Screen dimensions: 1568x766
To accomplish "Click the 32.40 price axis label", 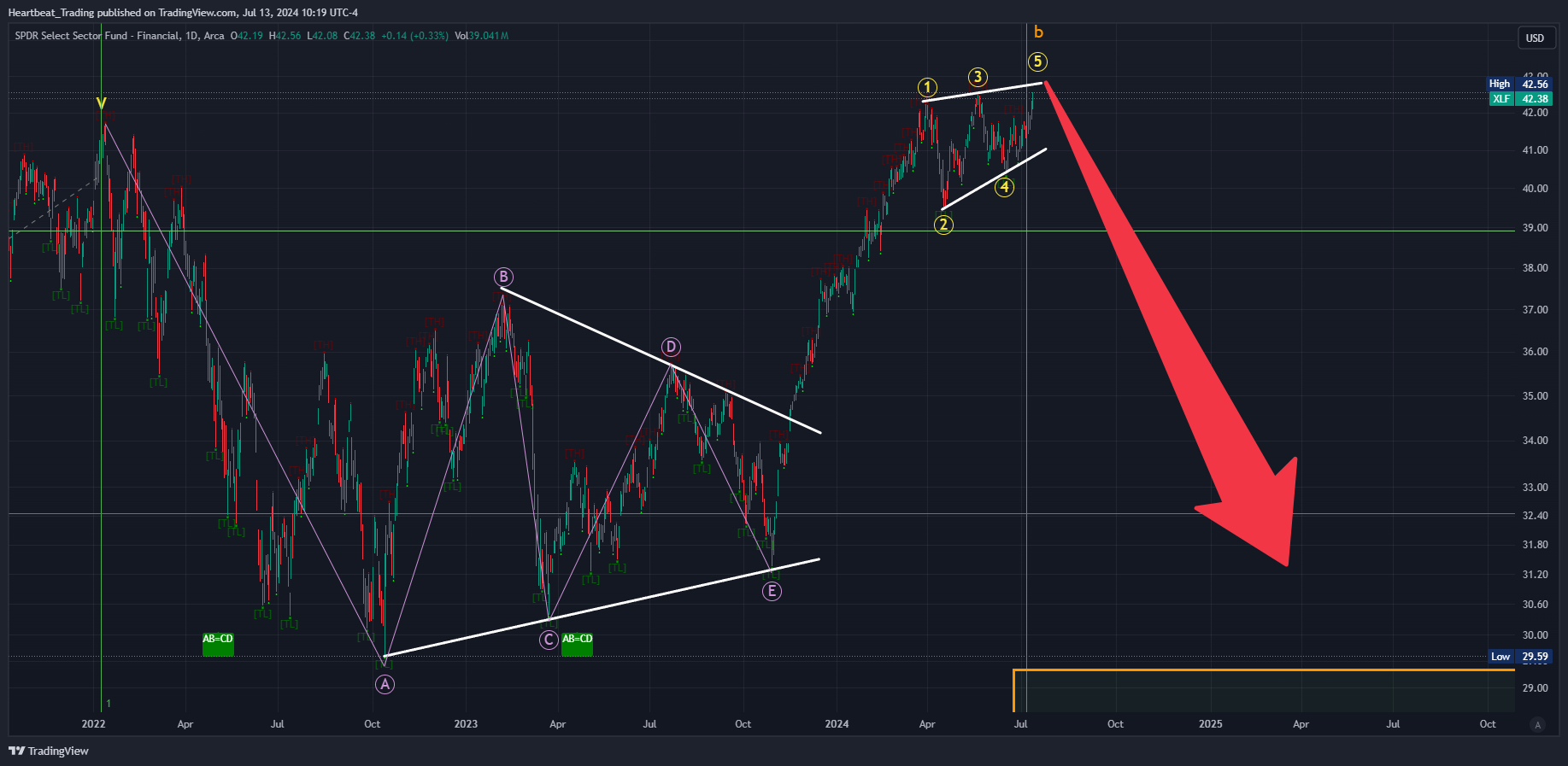I will point(1535,516).
